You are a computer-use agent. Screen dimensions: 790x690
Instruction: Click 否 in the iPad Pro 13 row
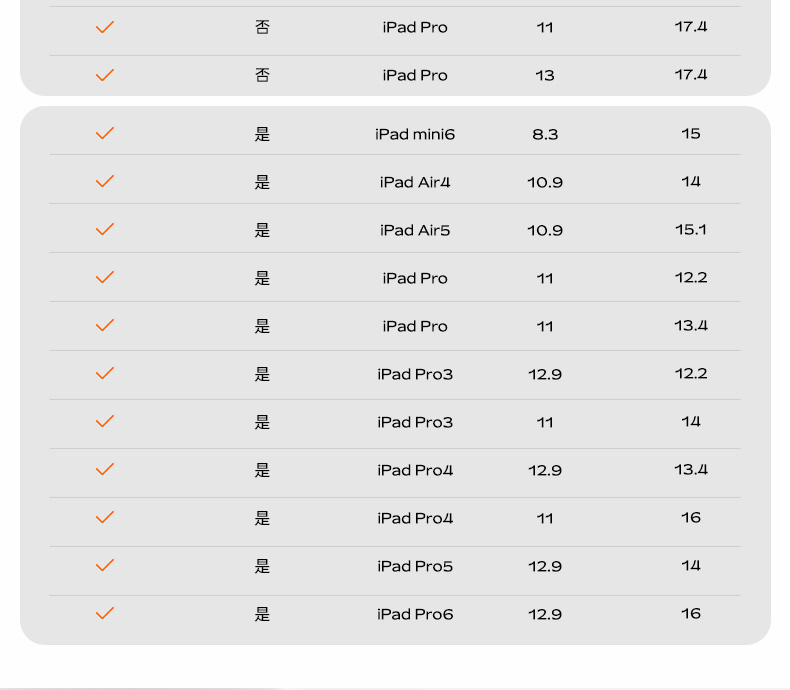(x=262, y=75)
